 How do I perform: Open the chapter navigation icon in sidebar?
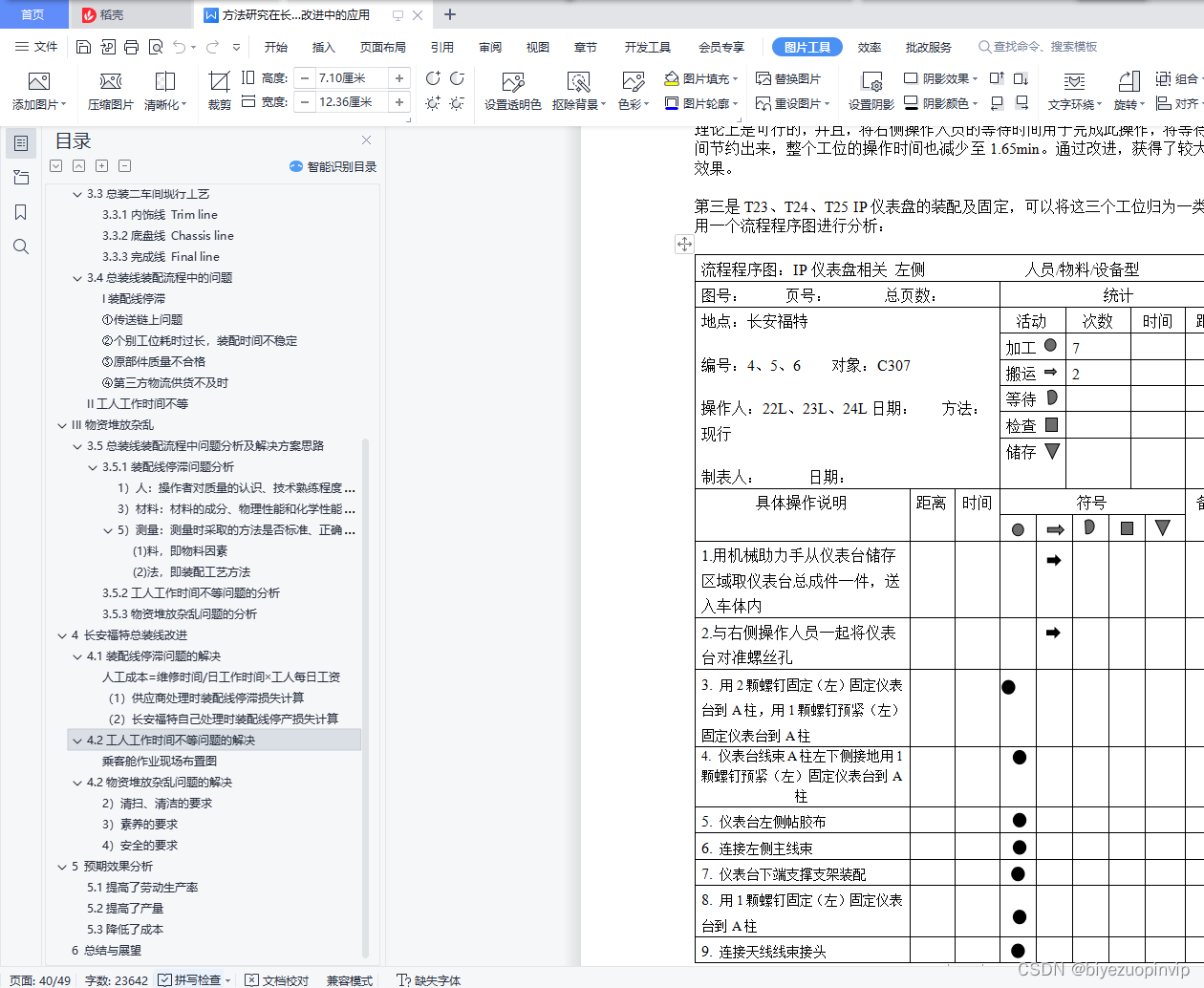[x=20, y=178]
